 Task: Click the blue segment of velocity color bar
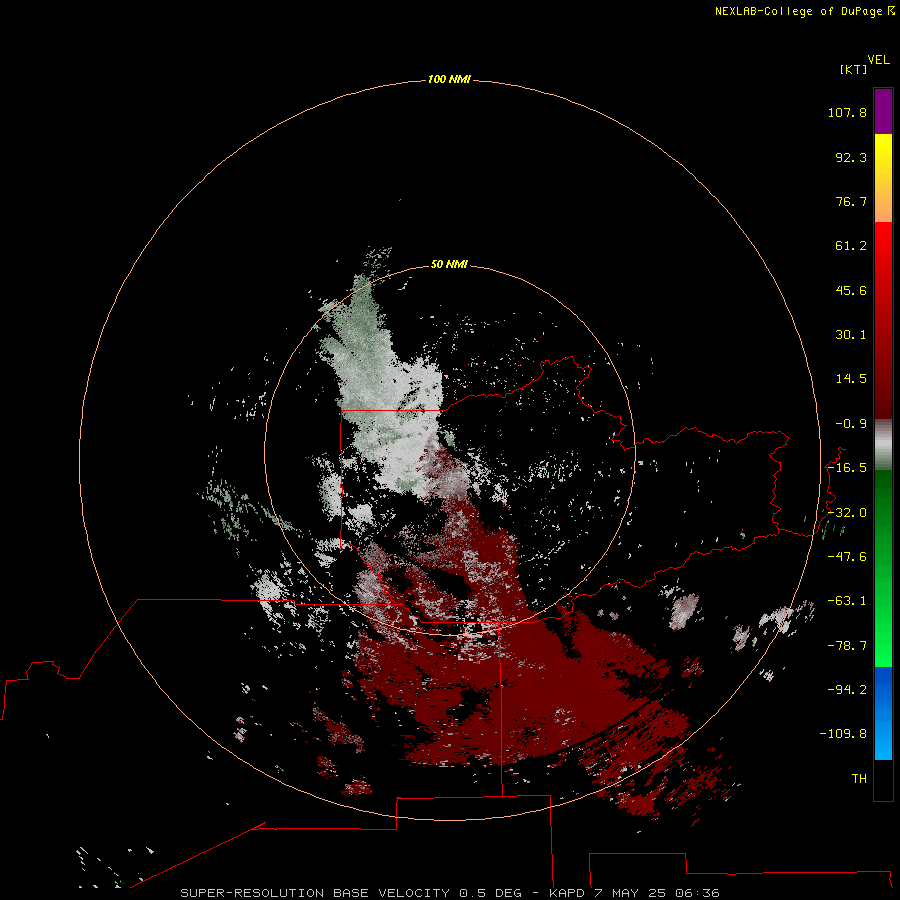pos(883,713)
